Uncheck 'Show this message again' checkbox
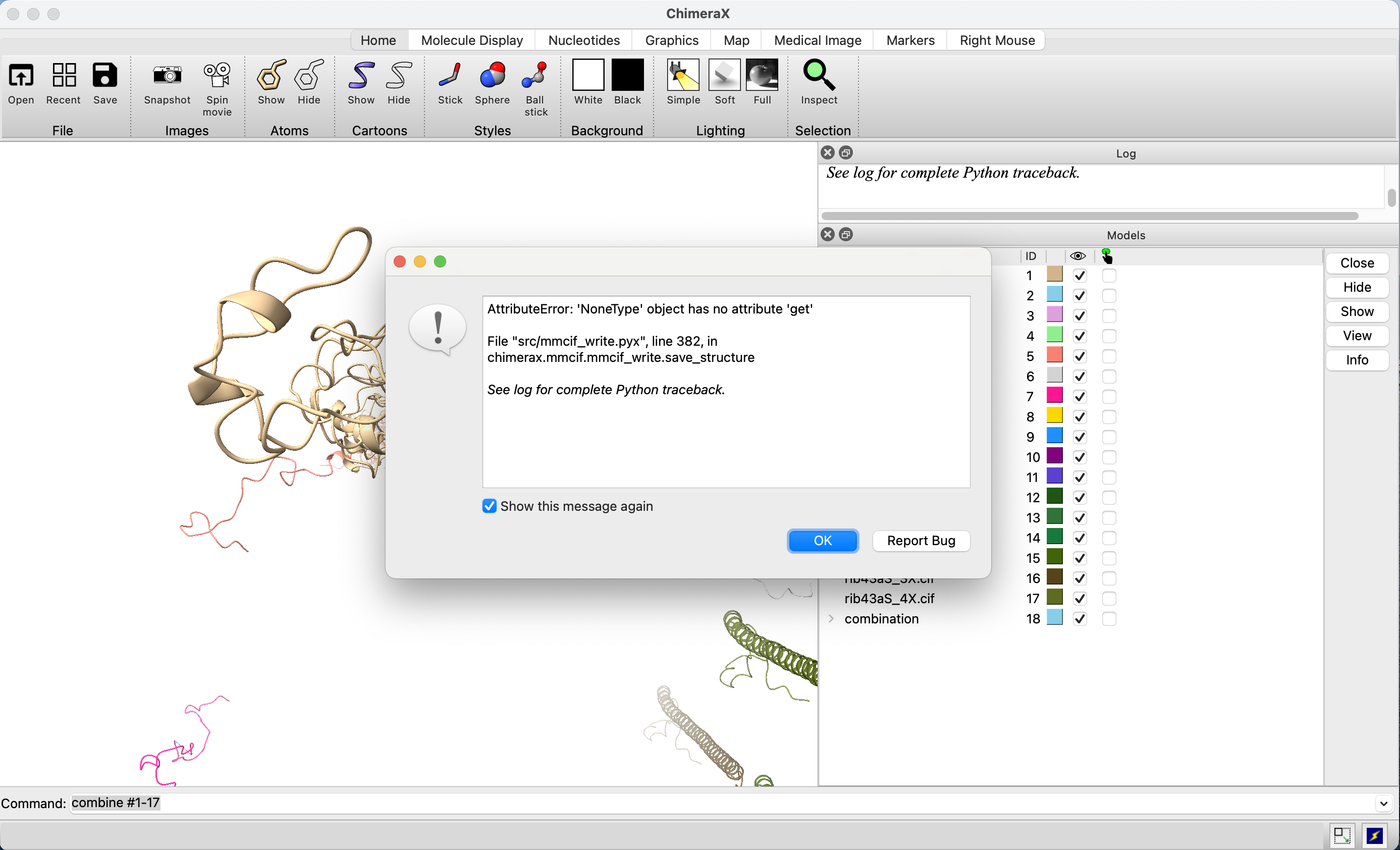Screen dimensions: 1400x850 [489, 506]
